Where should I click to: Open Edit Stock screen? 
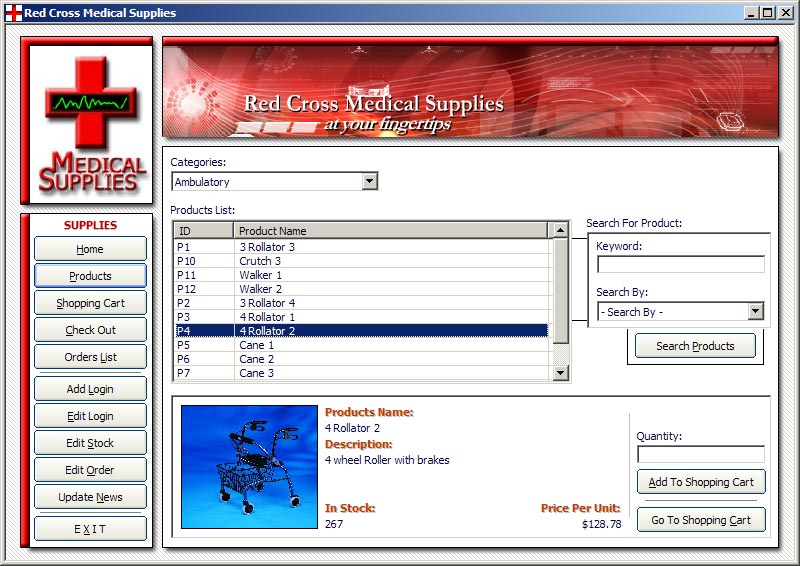point(90,443)
